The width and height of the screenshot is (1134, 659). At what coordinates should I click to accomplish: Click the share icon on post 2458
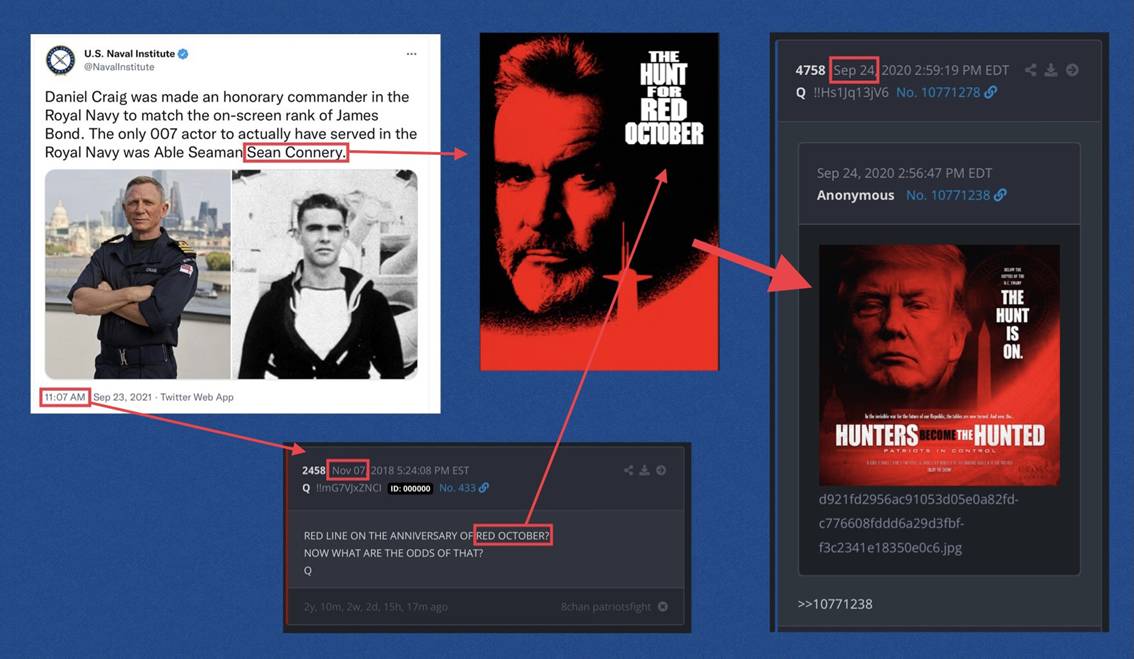(x=628, y=470)
